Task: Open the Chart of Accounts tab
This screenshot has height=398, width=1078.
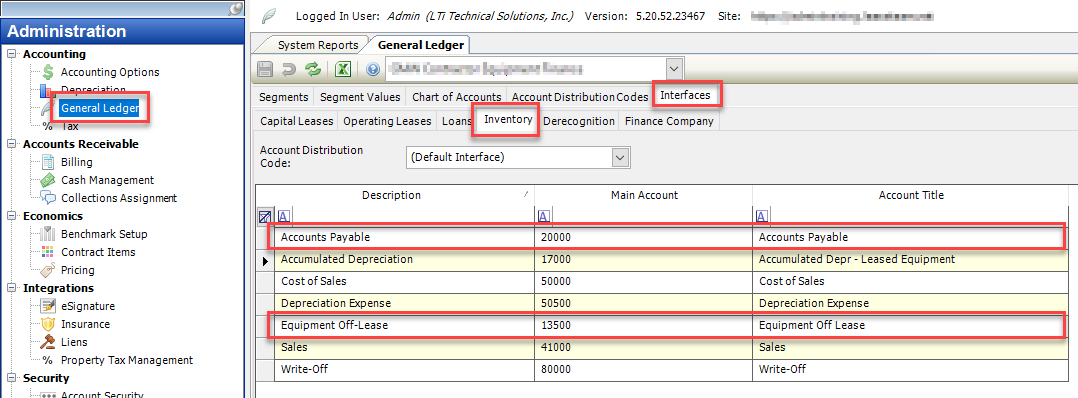Action: coord(456,97)
